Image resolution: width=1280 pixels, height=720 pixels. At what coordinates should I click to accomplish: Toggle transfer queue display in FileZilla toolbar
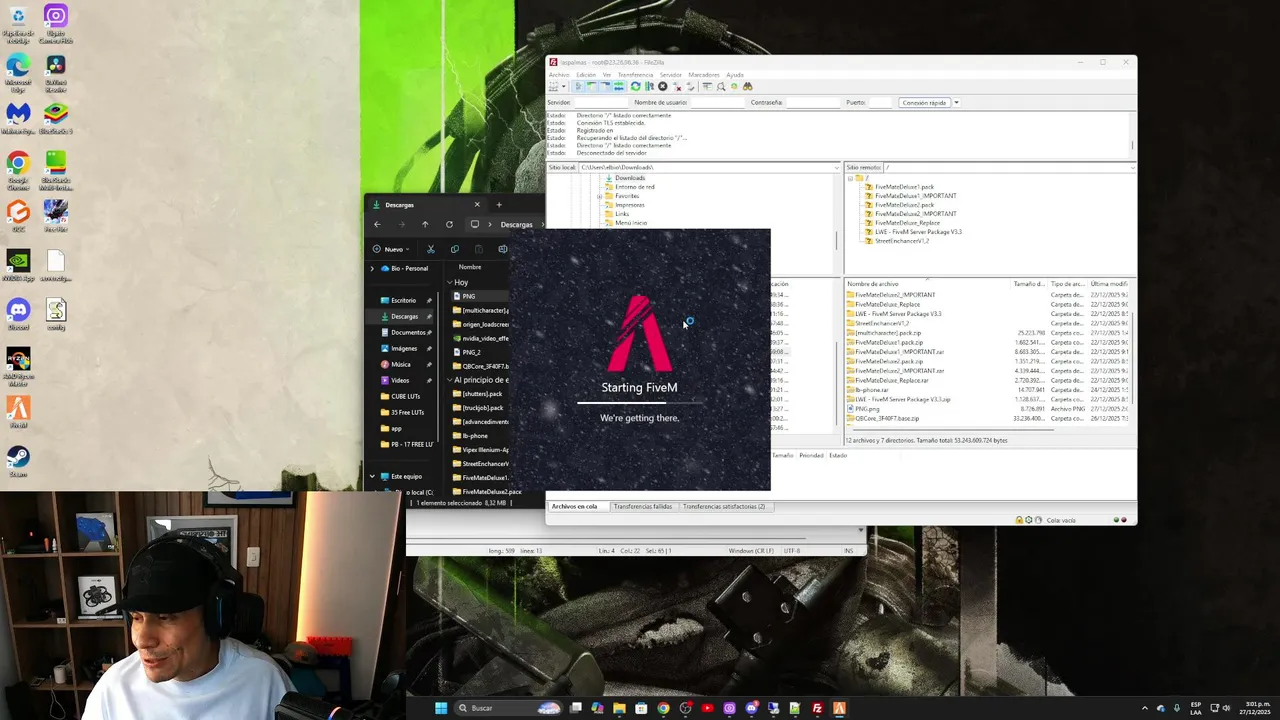619,86
